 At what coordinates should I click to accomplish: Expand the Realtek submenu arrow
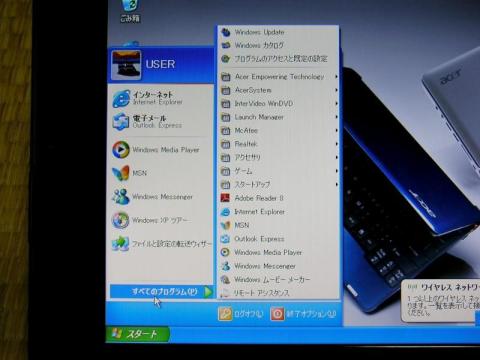pyautogui.click(x=336, y=144)
